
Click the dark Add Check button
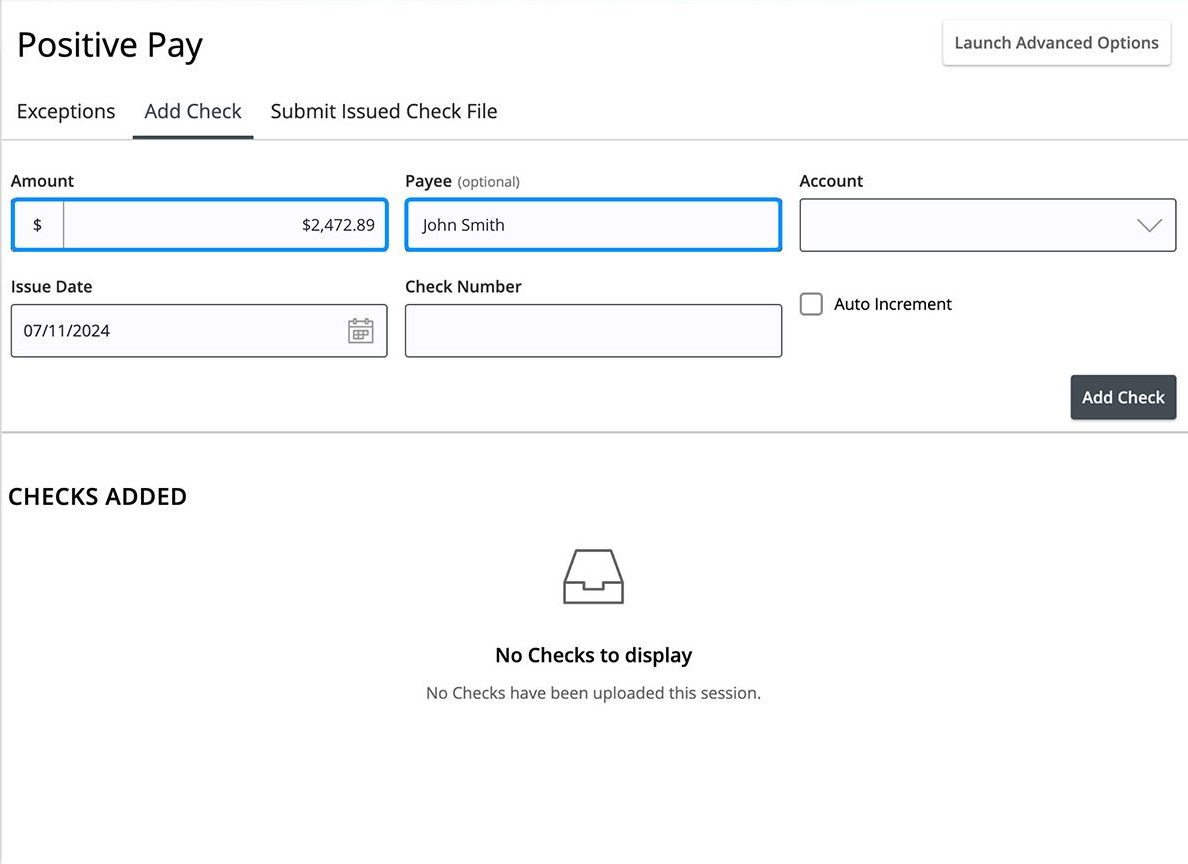pyautogui.click(x=1123, y=397)
